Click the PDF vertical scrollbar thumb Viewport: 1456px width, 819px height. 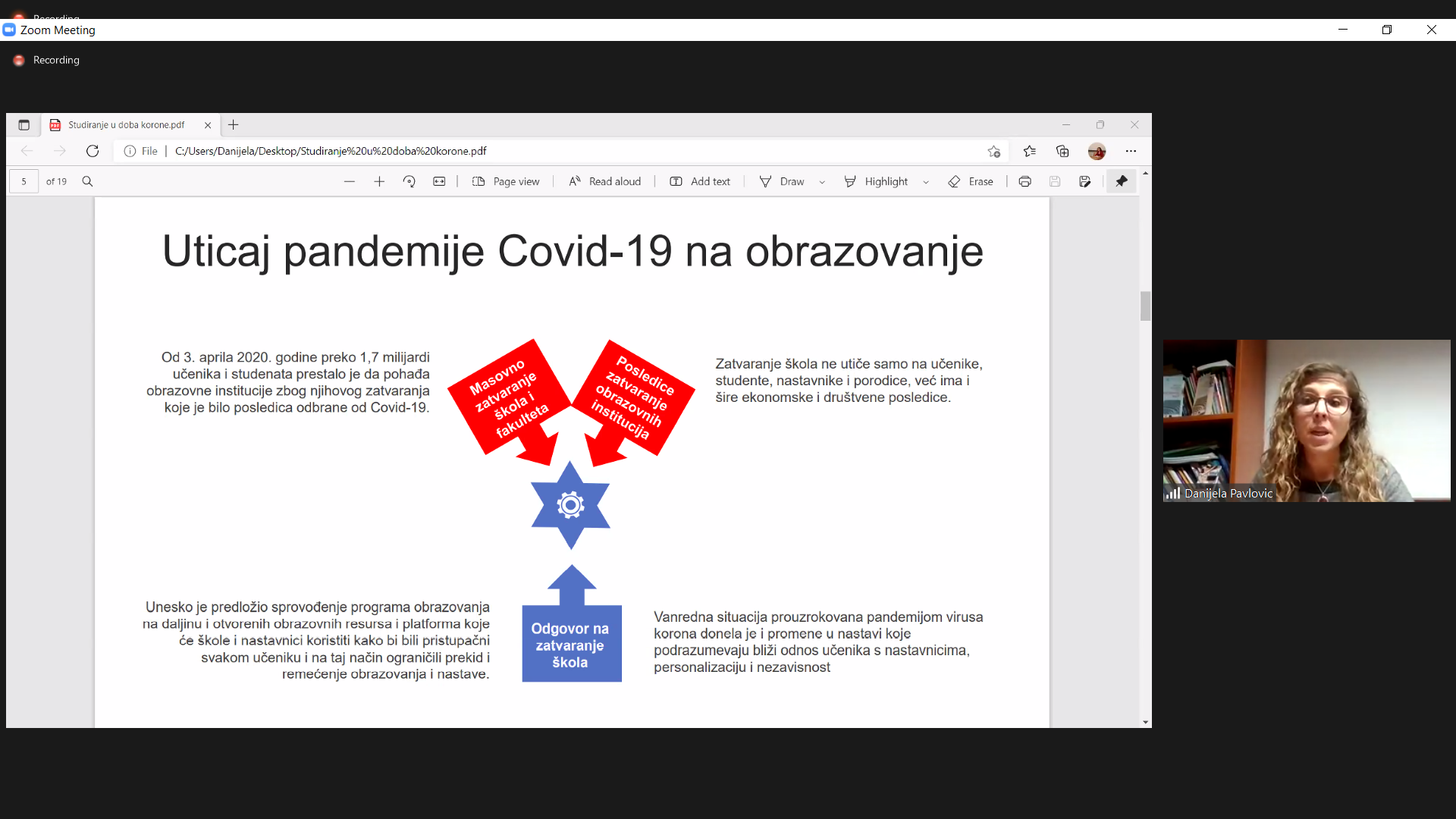pyautogui.click(x=1145, y=306)
